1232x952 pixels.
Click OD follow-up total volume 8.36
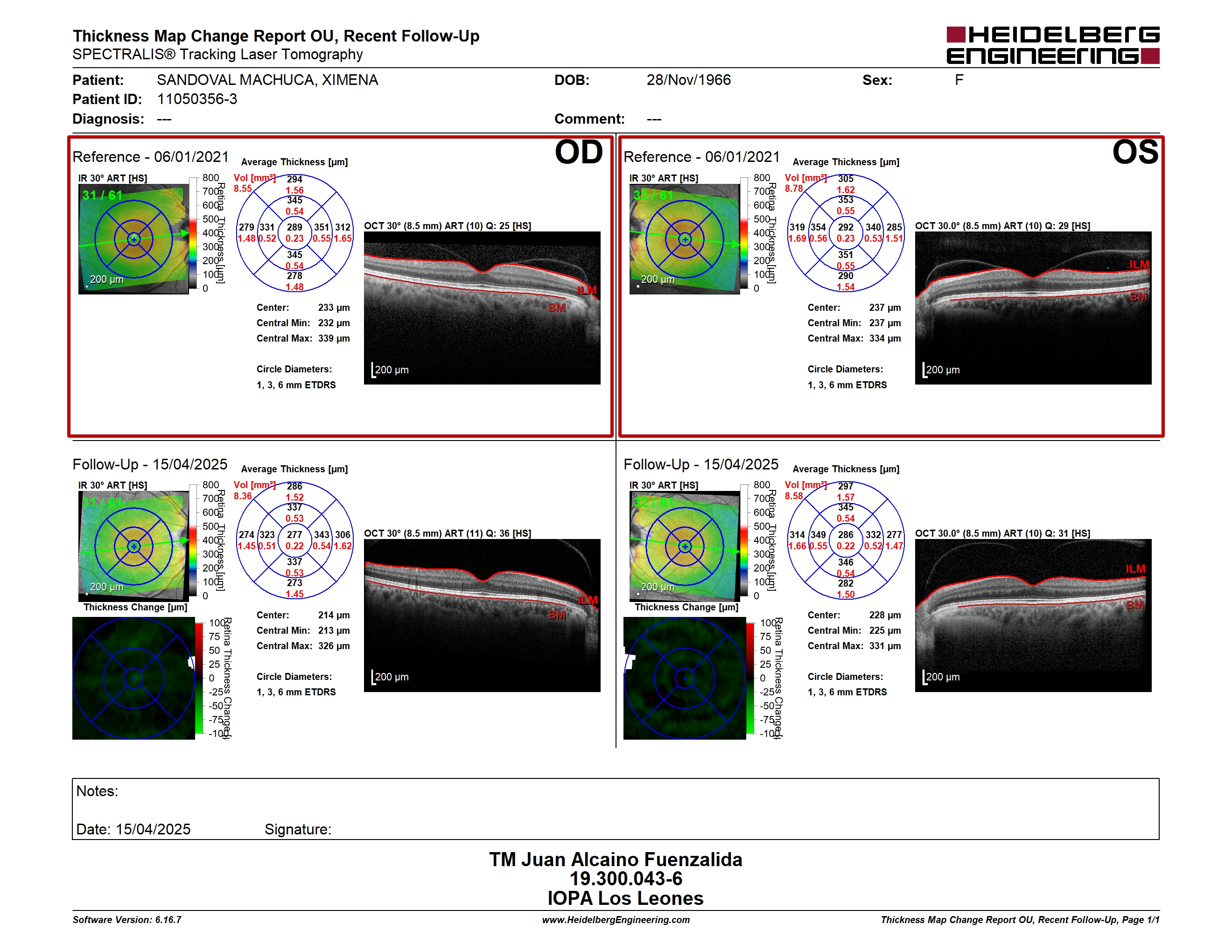tap(243, 497)
